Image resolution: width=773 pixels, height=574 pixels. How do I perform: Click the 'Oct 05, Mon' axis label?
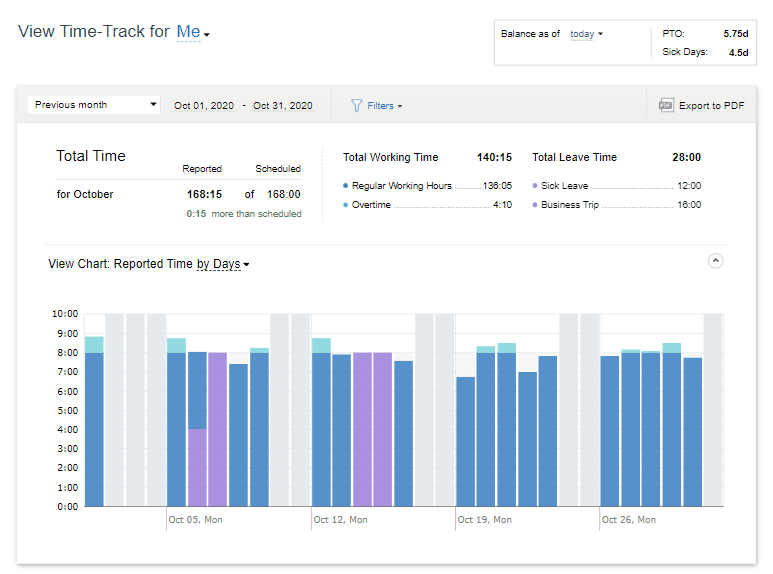tap(195, 520)
